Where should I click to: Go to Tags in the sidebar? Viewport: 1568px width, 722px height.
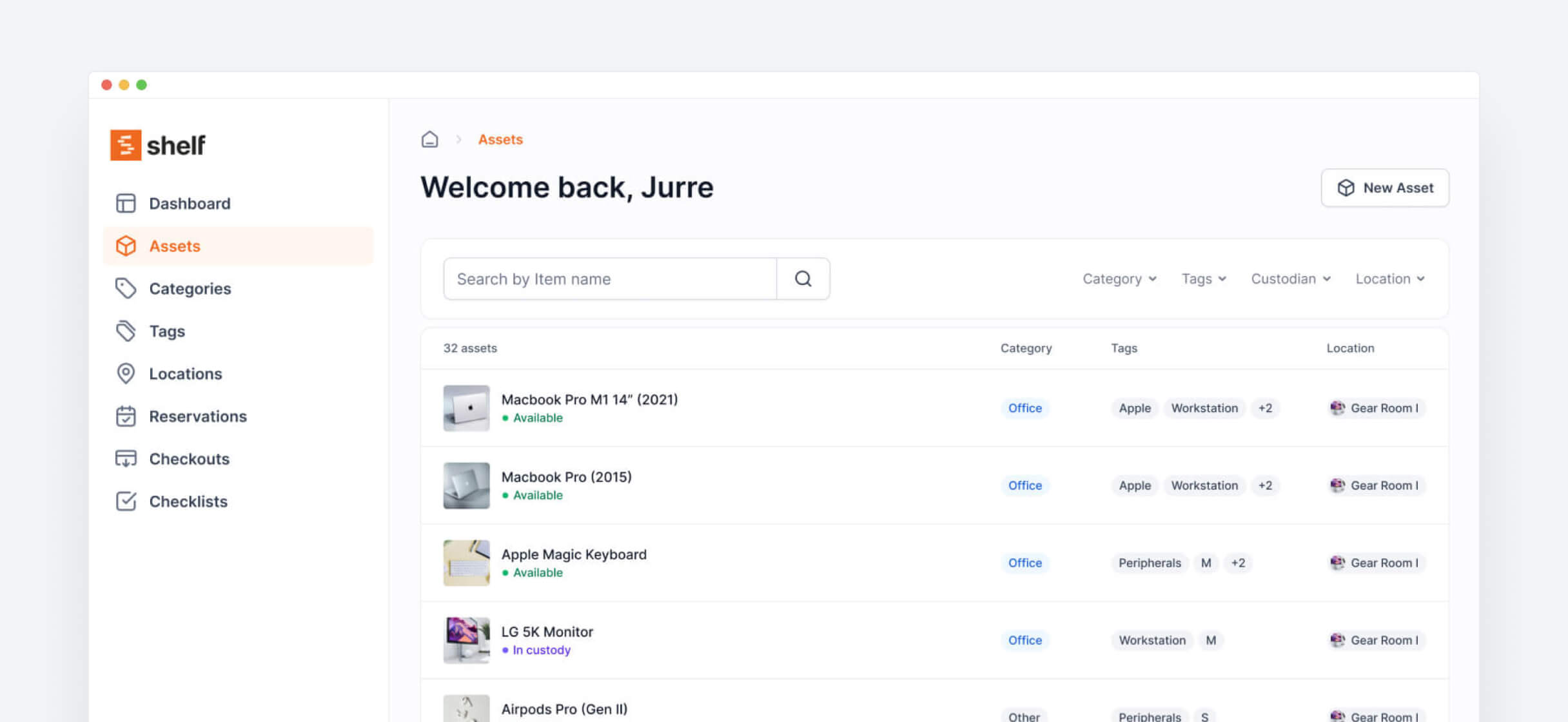tap(166, 331)
